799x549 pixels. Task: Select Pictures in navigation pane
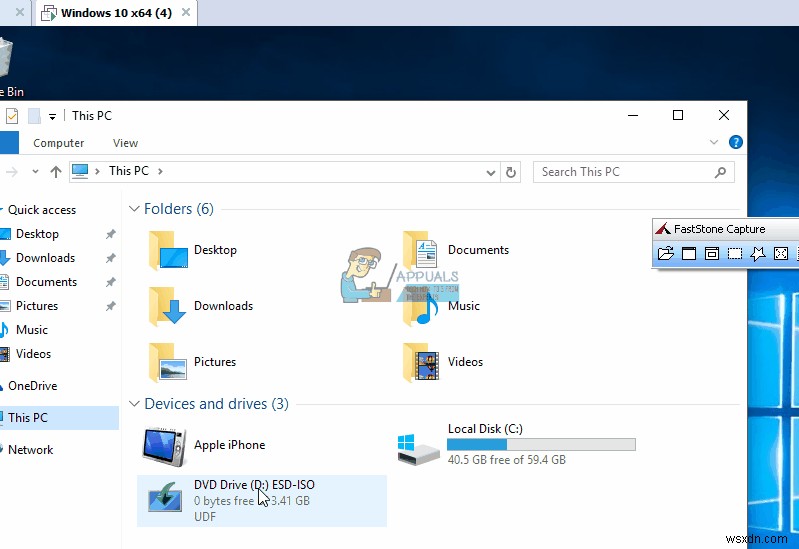click(x=37, y=306)
